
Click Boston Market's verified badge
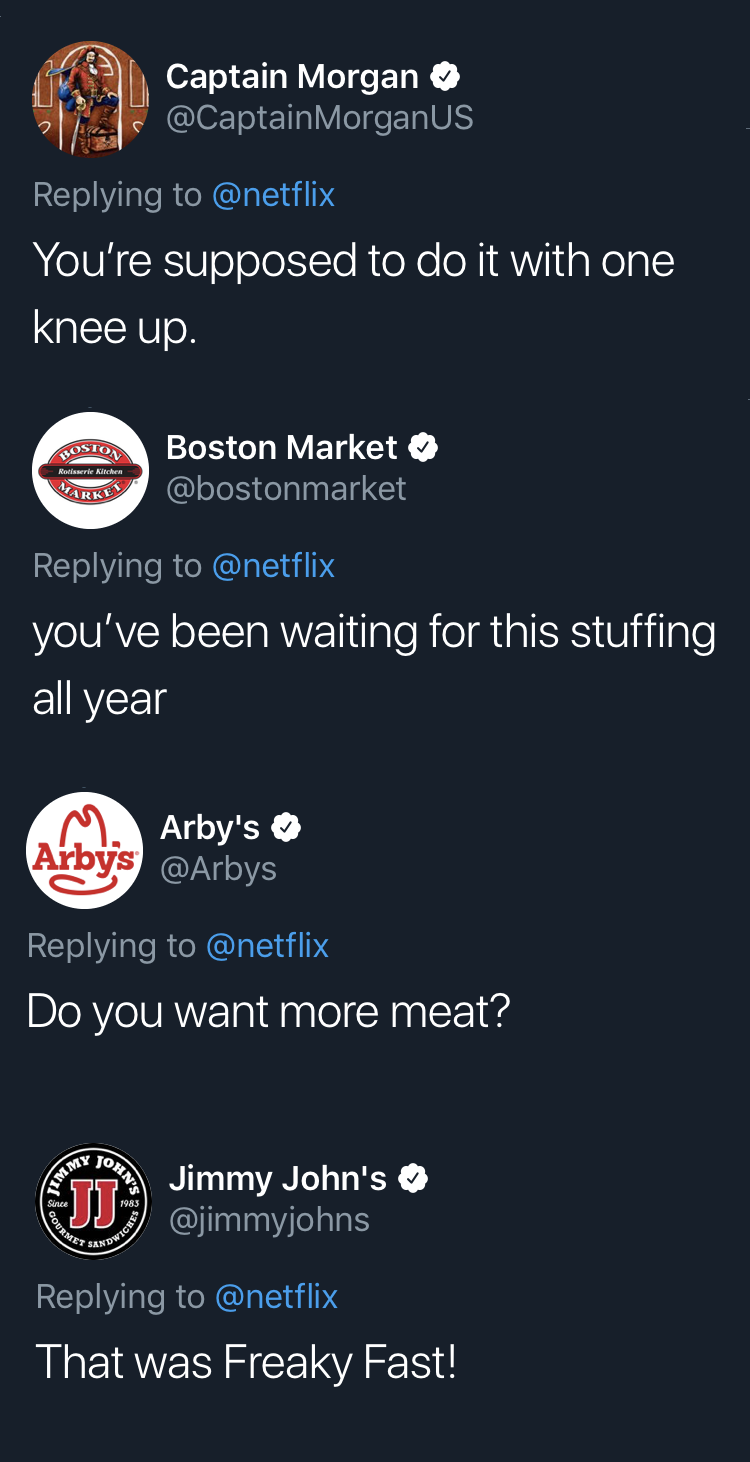tap(424, 447)
